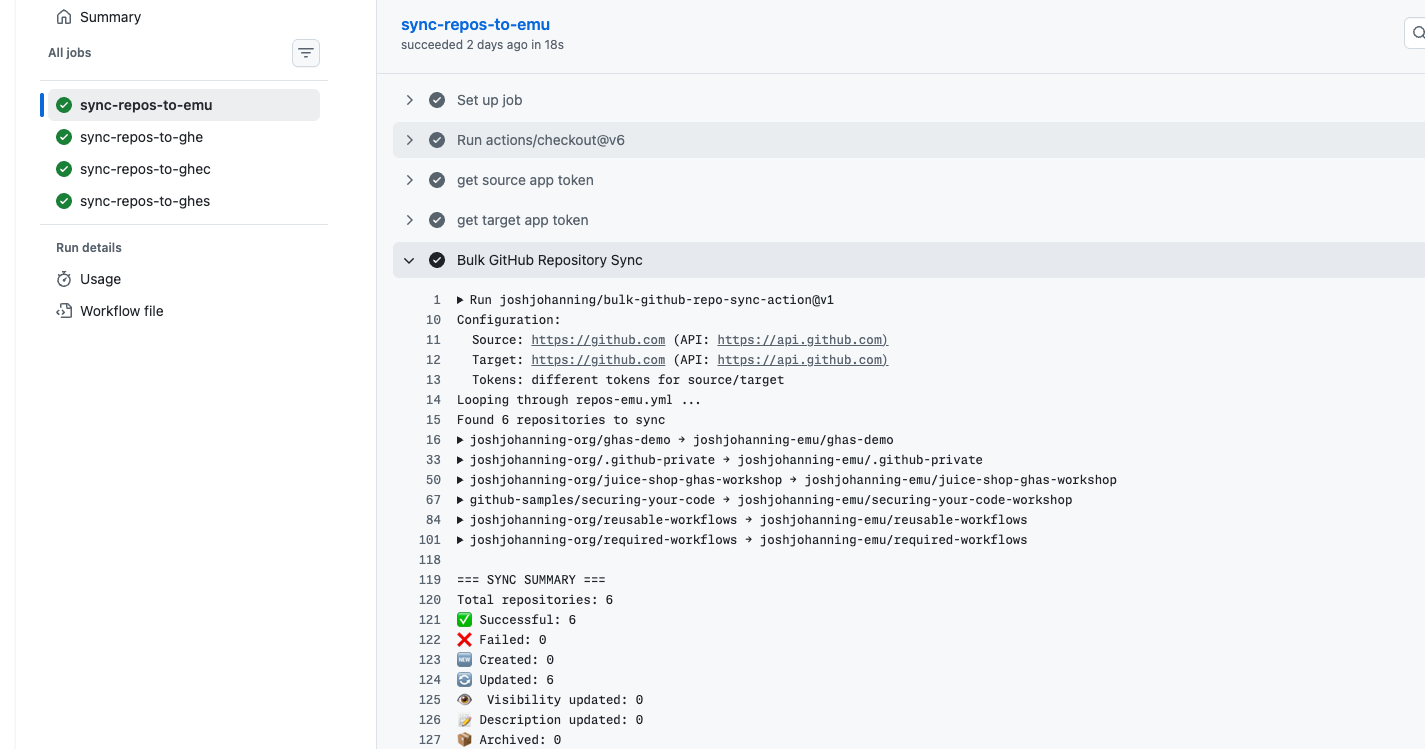Click the sync-repos-to-emu job title link
Image resolution: width=1425 pixels, height=749 pixels.
click(475, 24)
